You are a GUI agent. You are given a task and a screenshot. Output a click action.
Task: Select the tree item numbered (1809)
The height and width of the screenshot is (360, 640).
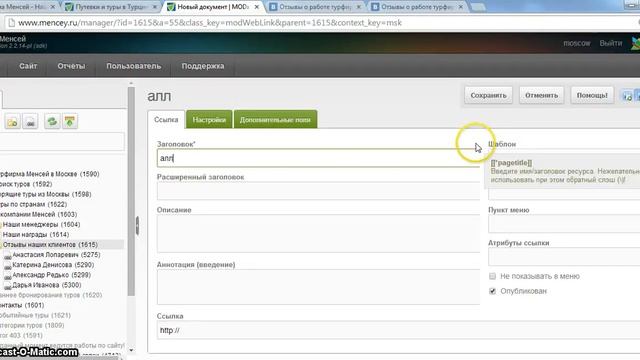32,326
